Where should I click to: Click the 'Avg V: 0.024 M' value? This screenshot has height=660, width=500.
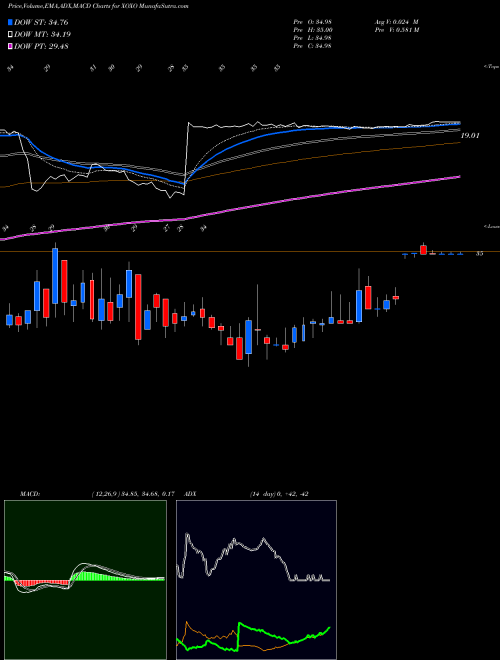click(396, 22)
